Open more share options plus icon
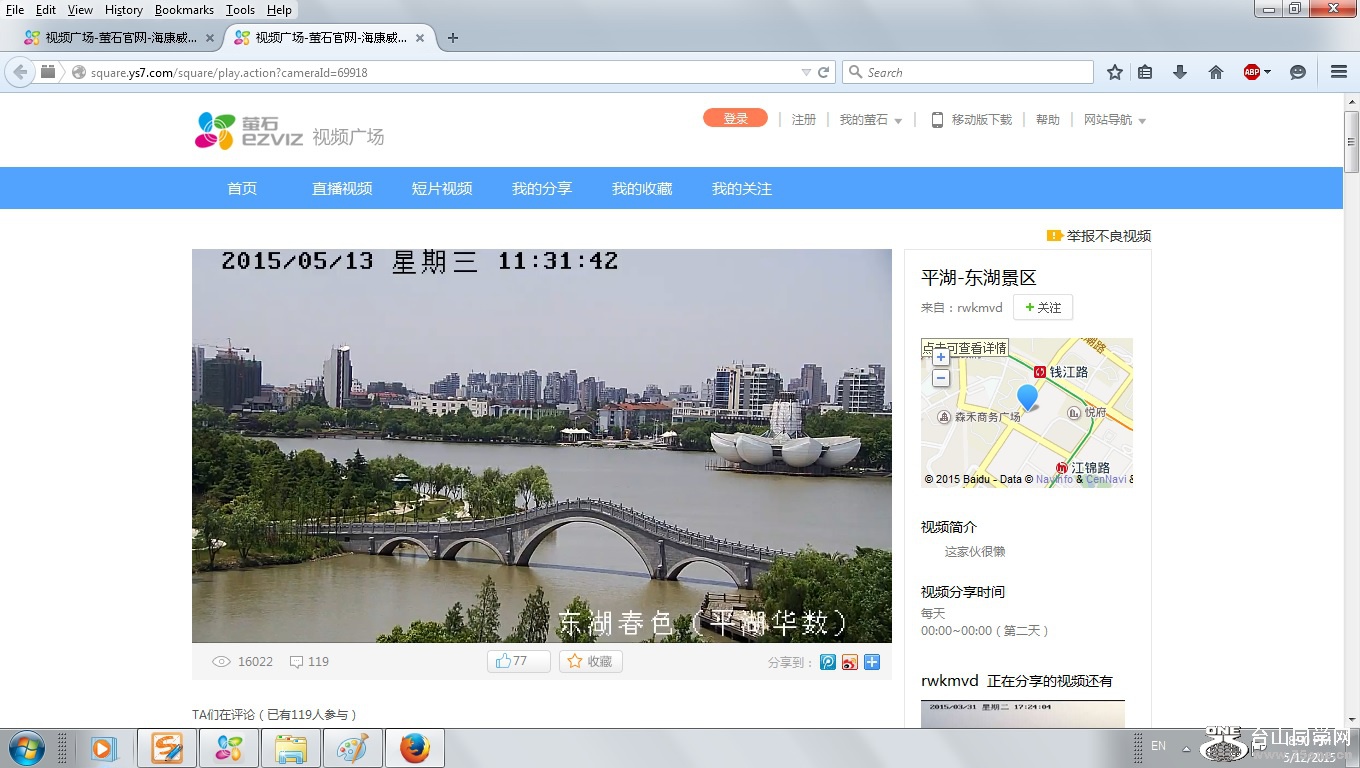Image resolution: width=1360 pixels, height=768 pixels. [872, 662]
